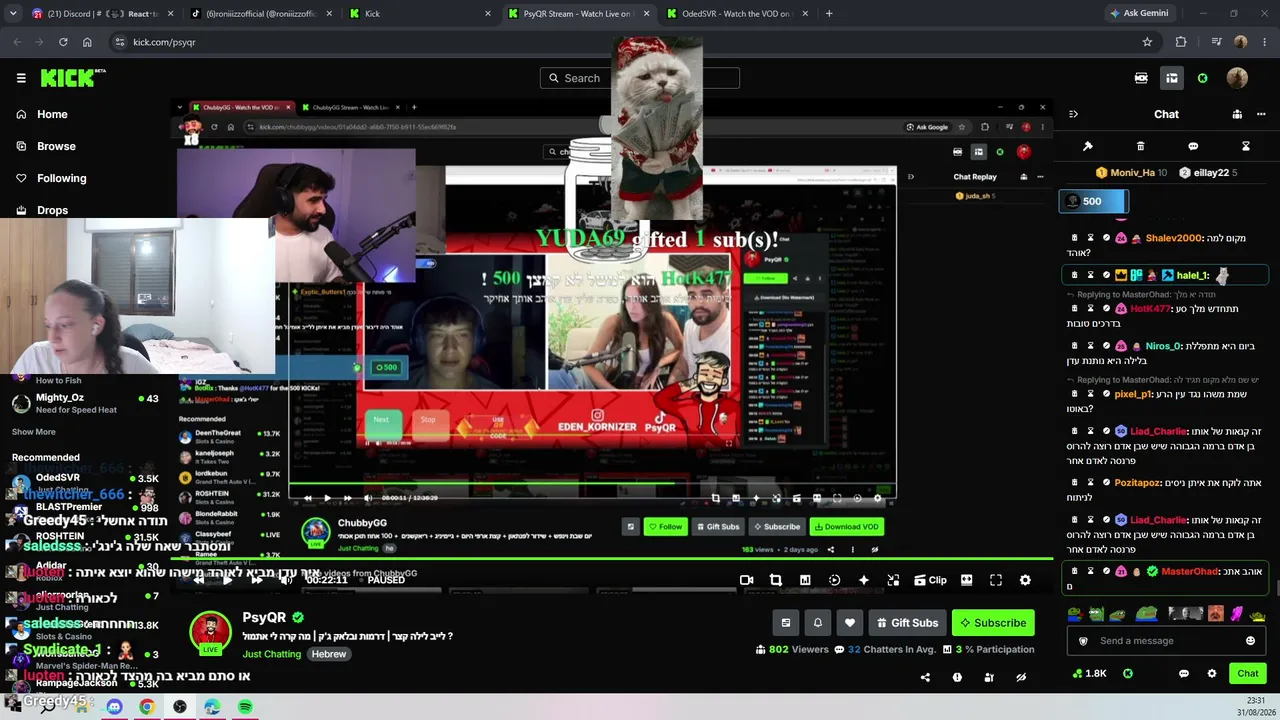This screenshot has width=1280, height=720.
Task: Open the stats chart icon in player controls
Action: click(805, 580)
